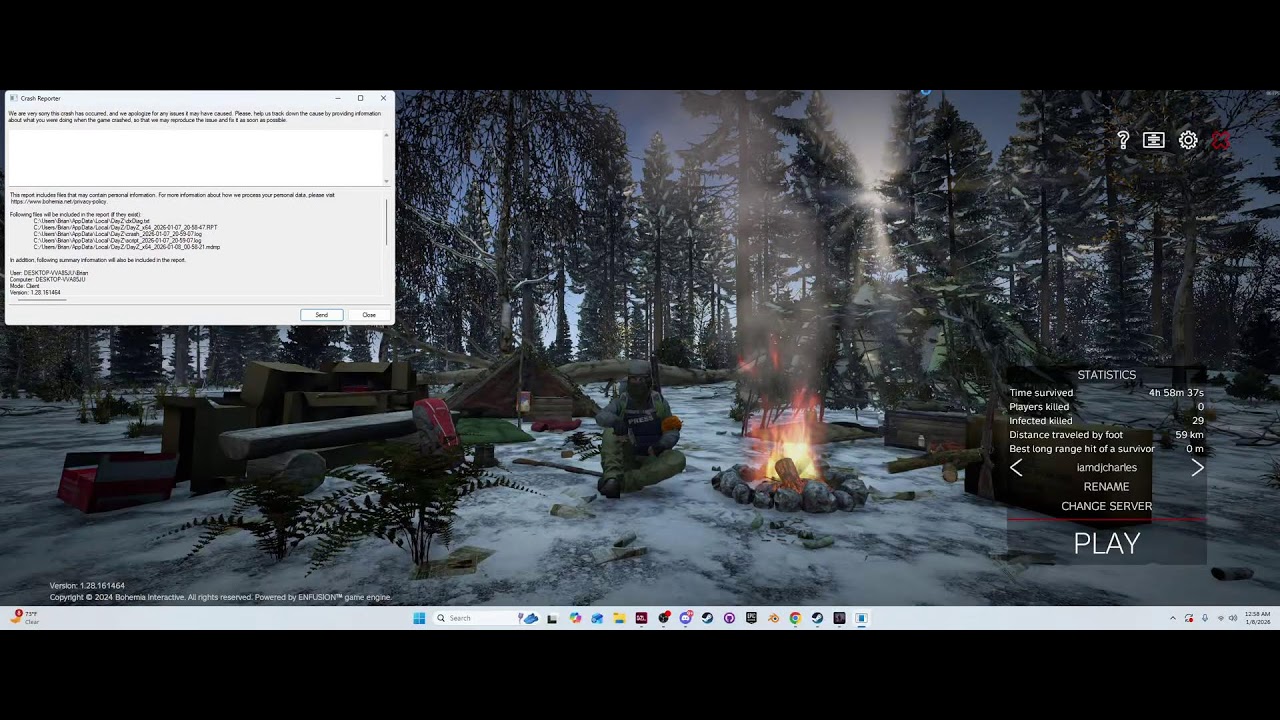1280x720 pixels.
Task: Click the bohemia.net privacy-policy URL text
Action: click(58, 202)
